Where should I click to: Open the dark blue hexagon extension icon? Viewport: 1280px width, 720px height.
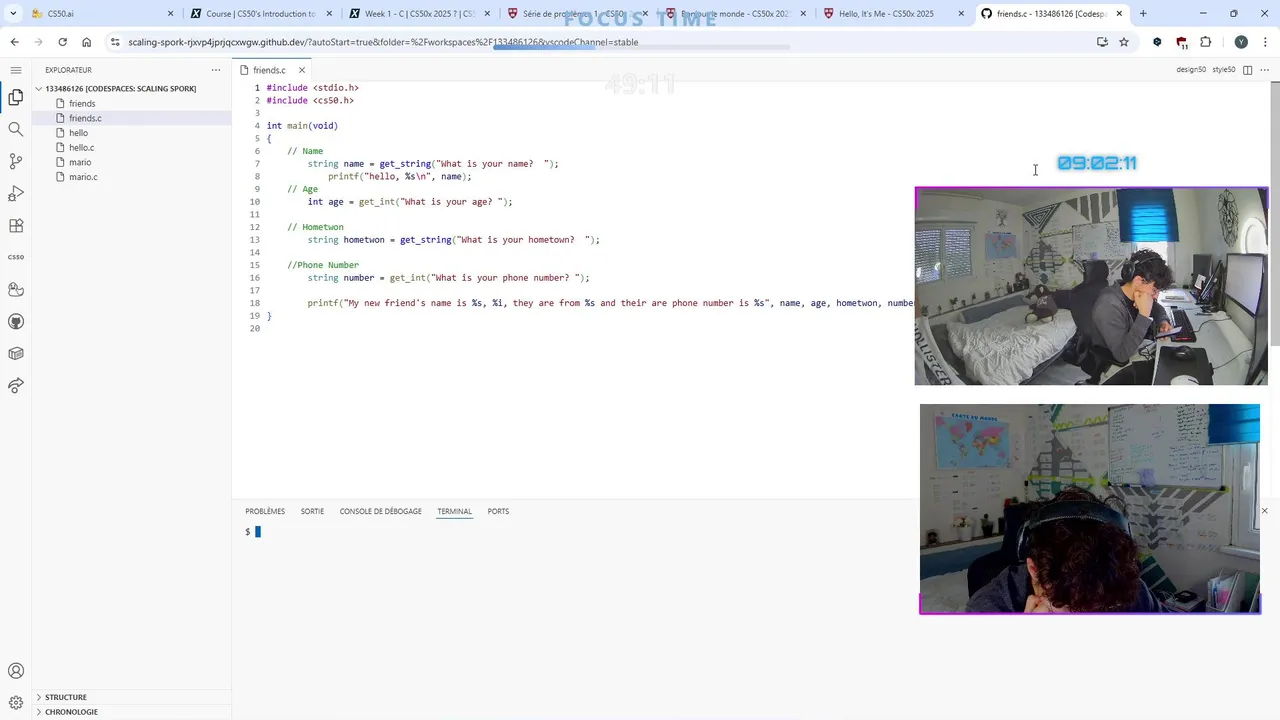click(x=1157, y=42)
